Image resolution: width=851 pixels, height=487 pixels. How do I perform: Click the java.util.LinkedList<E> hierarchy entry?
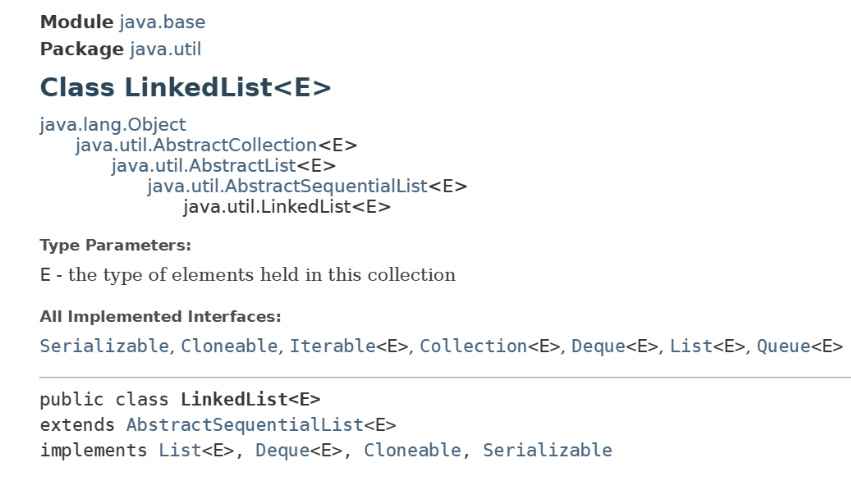[286, 207]
